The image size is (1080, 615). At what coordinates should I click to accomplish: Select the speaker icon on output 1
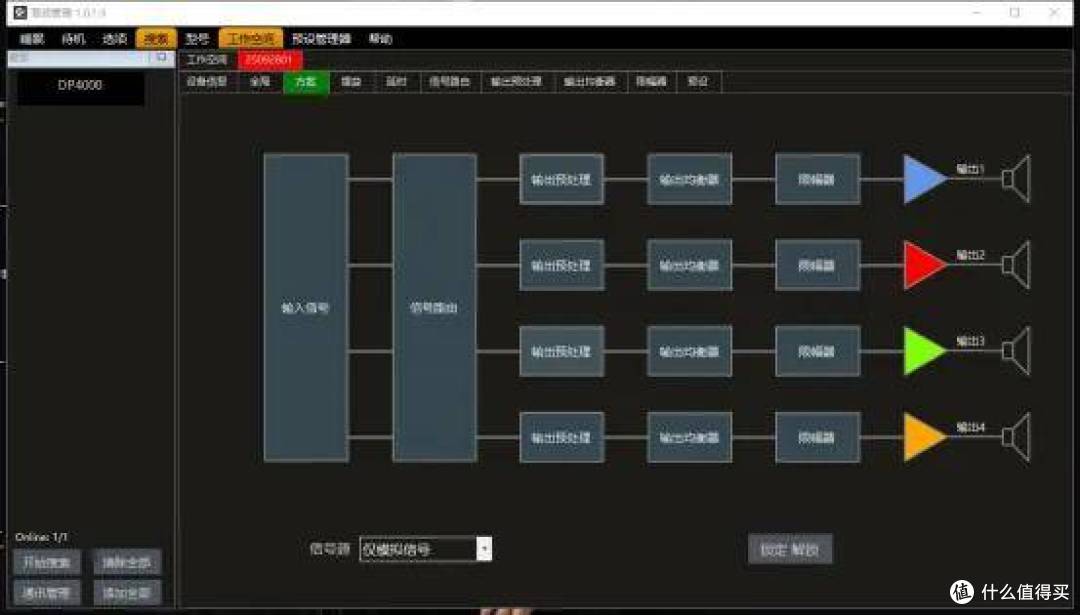click(x=1016, y=179)
